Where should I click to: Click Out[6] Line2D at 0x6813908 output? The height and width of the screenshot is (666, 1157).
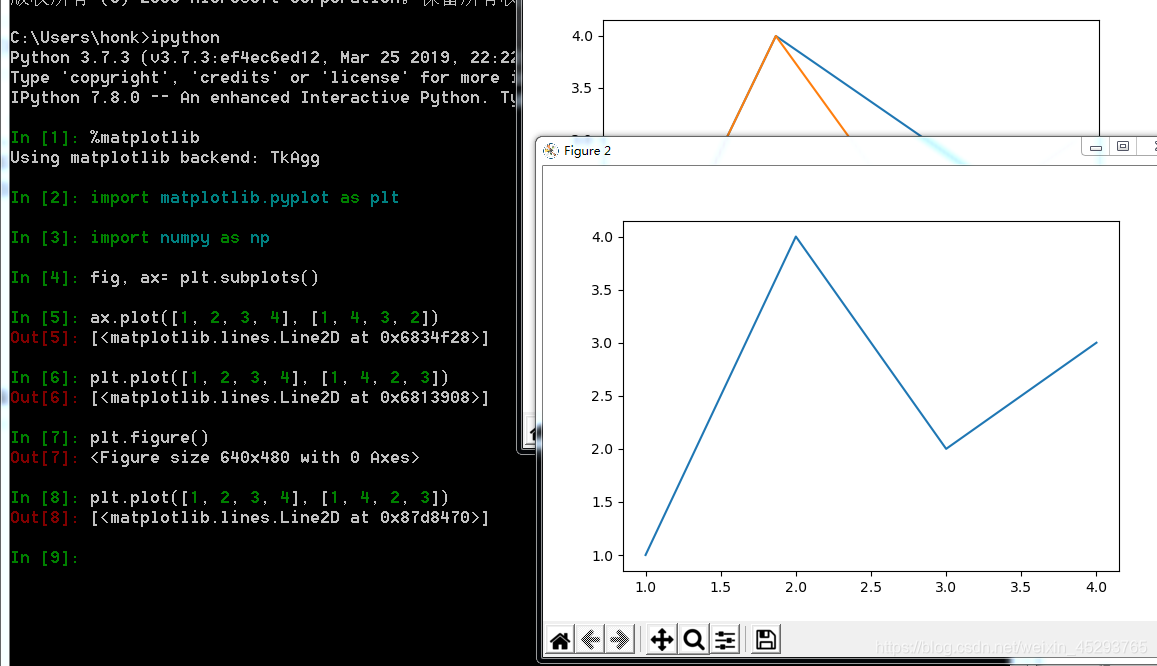point(289,398)
